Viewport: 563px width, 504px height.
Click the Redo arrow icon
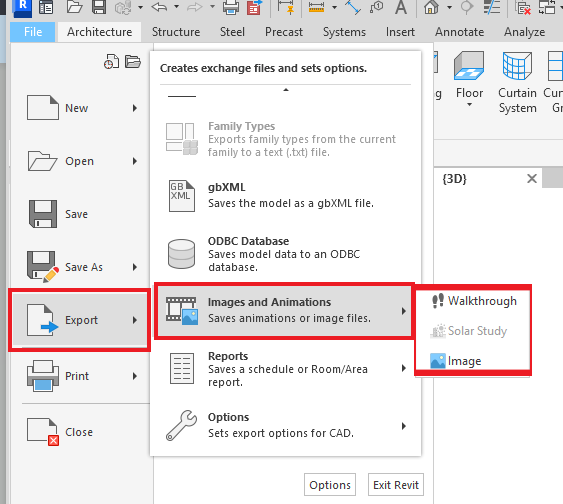click(x=195, y=7)
